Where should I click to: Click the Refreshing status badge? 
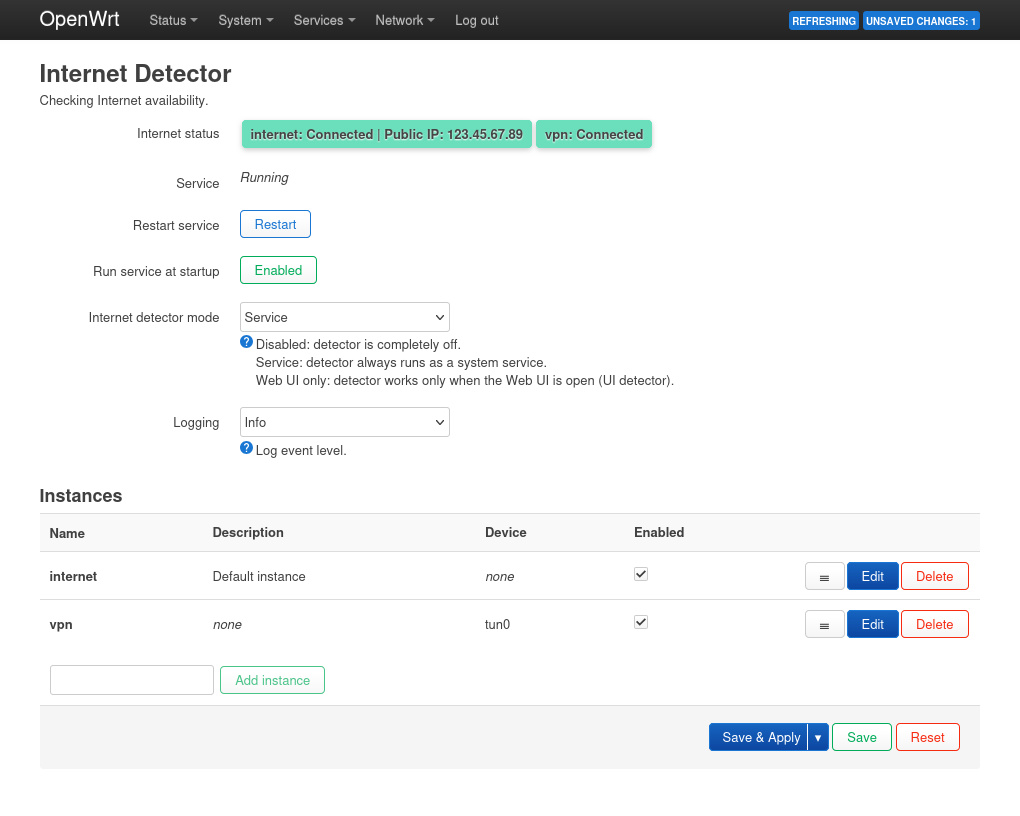pyautogui.click(x=823, y=21)
